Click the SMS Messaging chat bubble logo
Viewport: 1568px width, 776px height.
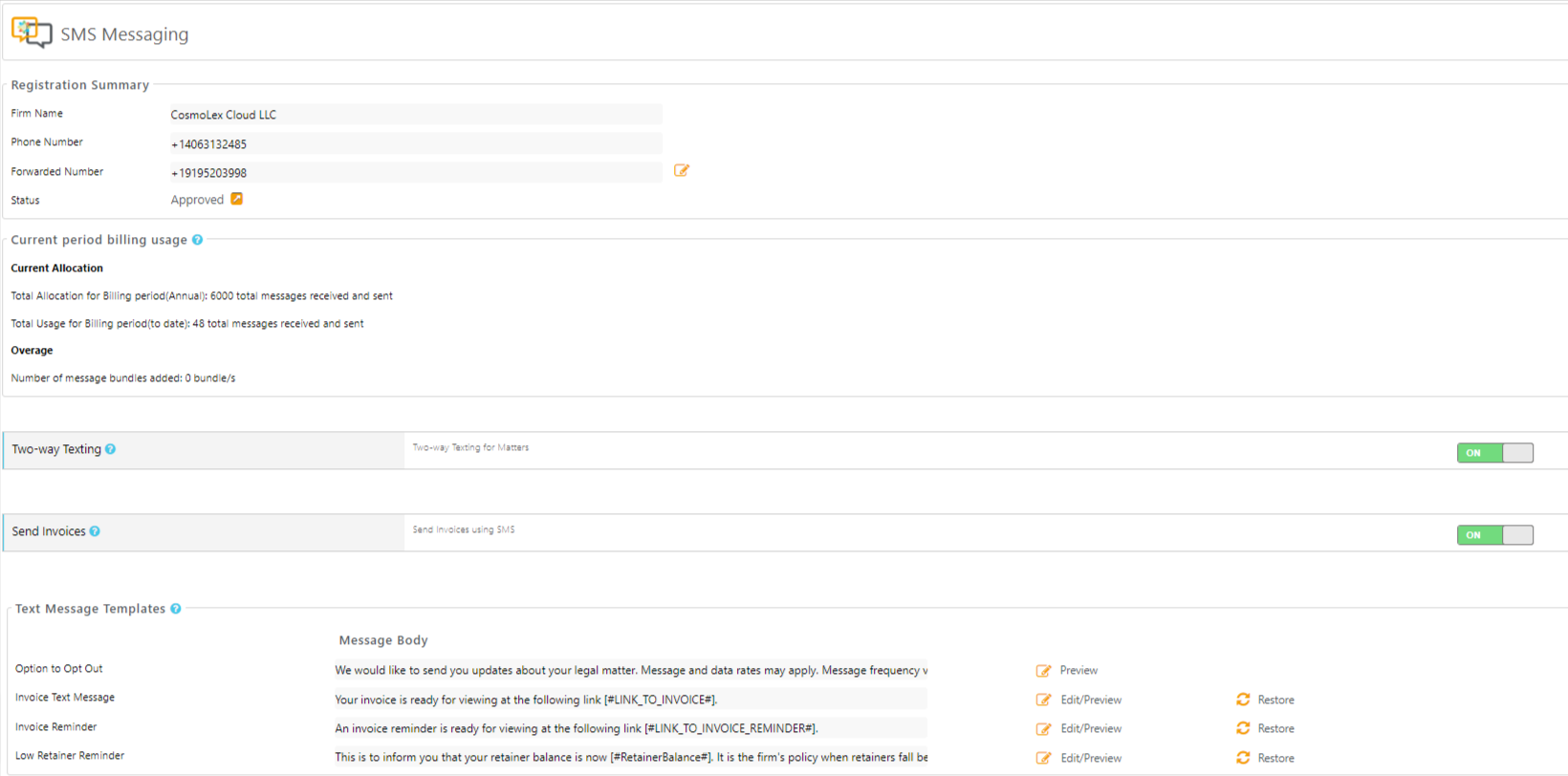click(32, 32)
